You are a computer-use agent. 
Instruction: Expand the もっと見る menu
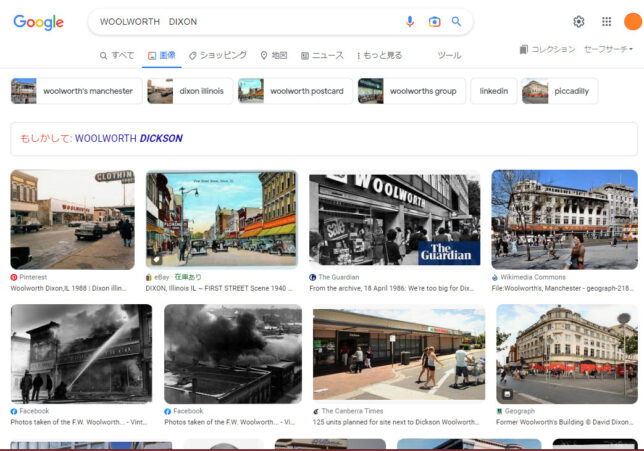[380, 55]
